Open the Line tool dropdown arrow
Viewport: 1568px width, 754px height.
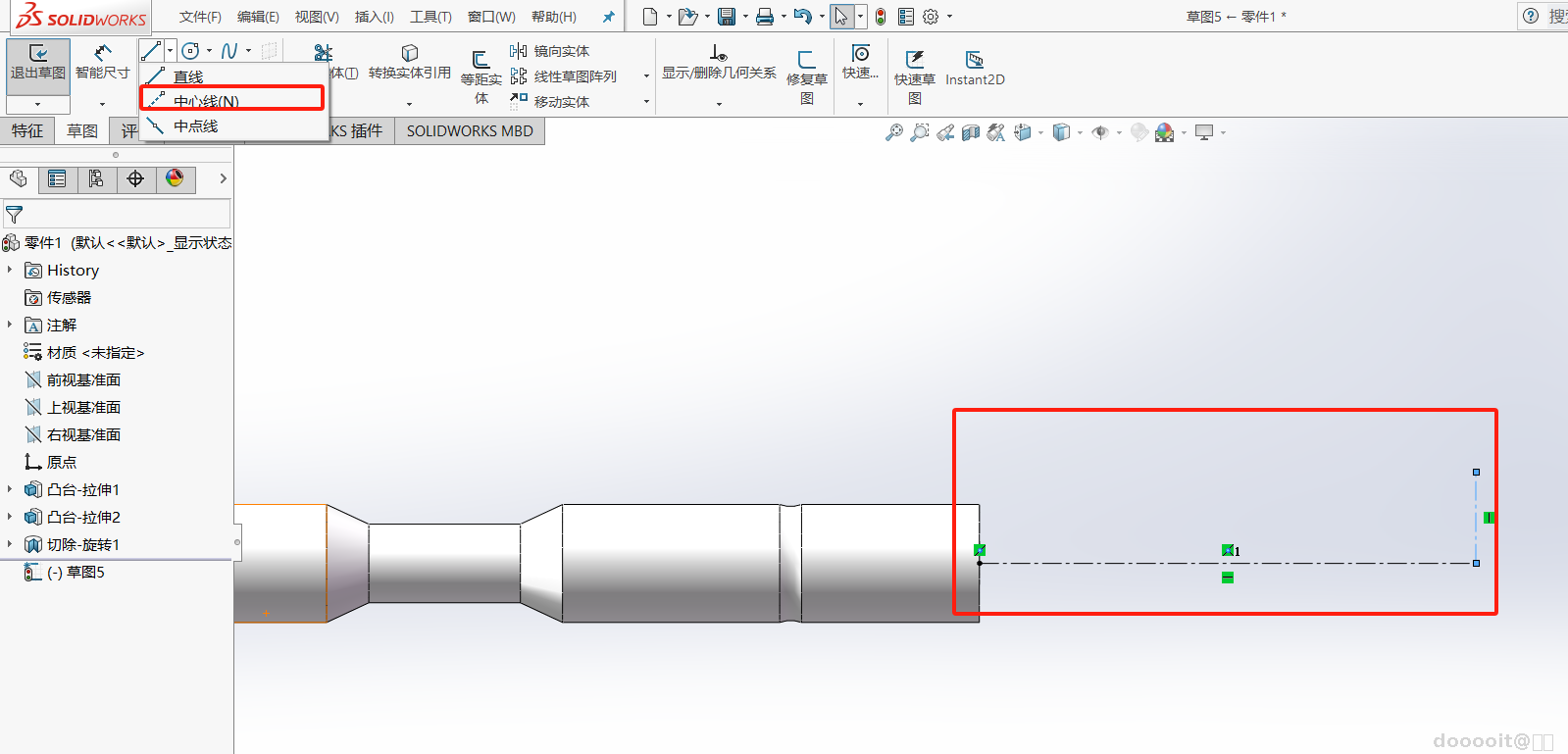(171, 51)
